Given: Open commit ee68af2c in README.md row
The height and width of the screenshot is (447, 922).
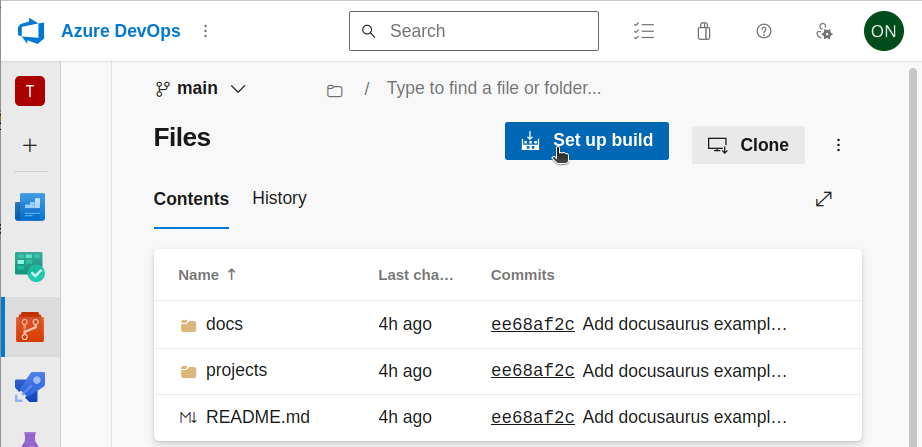Looking at the screenshot, I should pos(533,418).
